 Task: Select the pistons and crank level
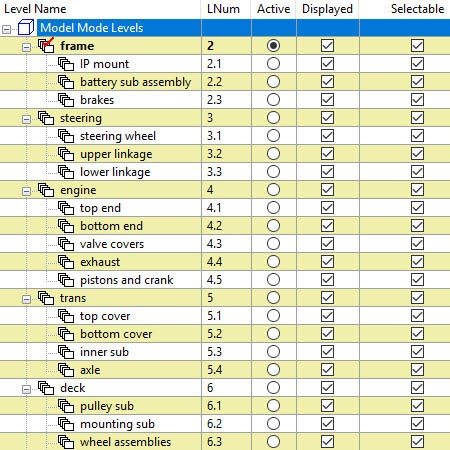tap(127, 280)
